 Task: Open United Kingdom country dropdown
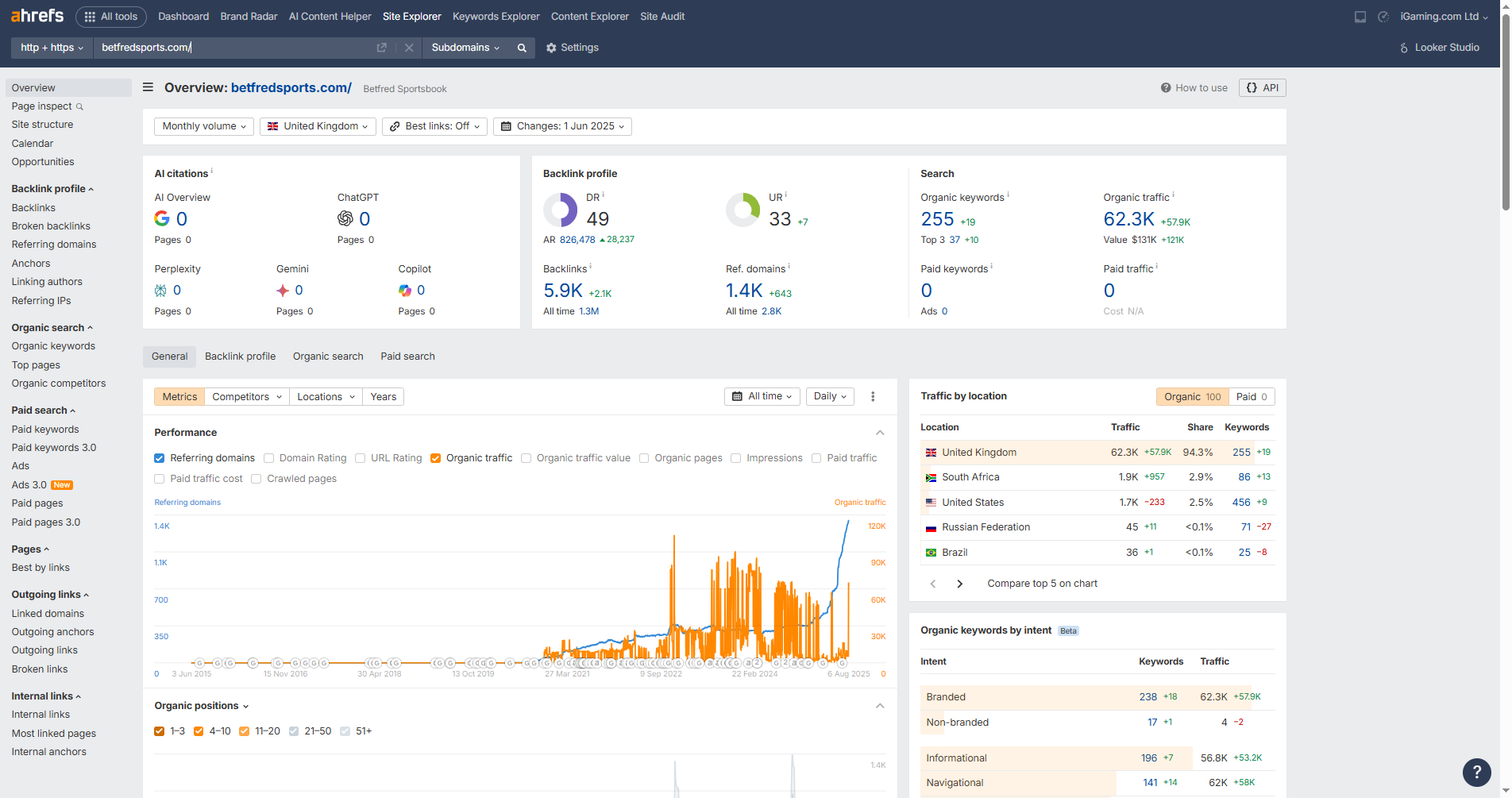(318, 126)
